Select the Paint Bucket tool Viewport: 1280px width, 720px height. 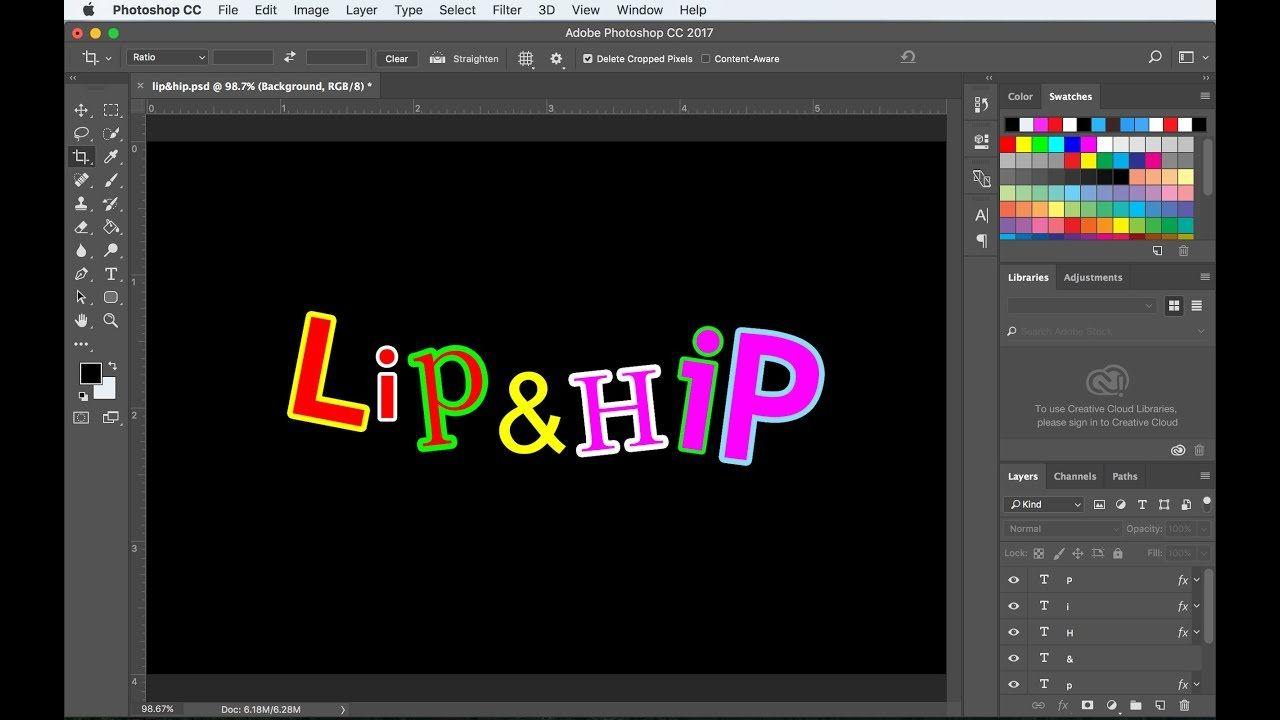111,227
